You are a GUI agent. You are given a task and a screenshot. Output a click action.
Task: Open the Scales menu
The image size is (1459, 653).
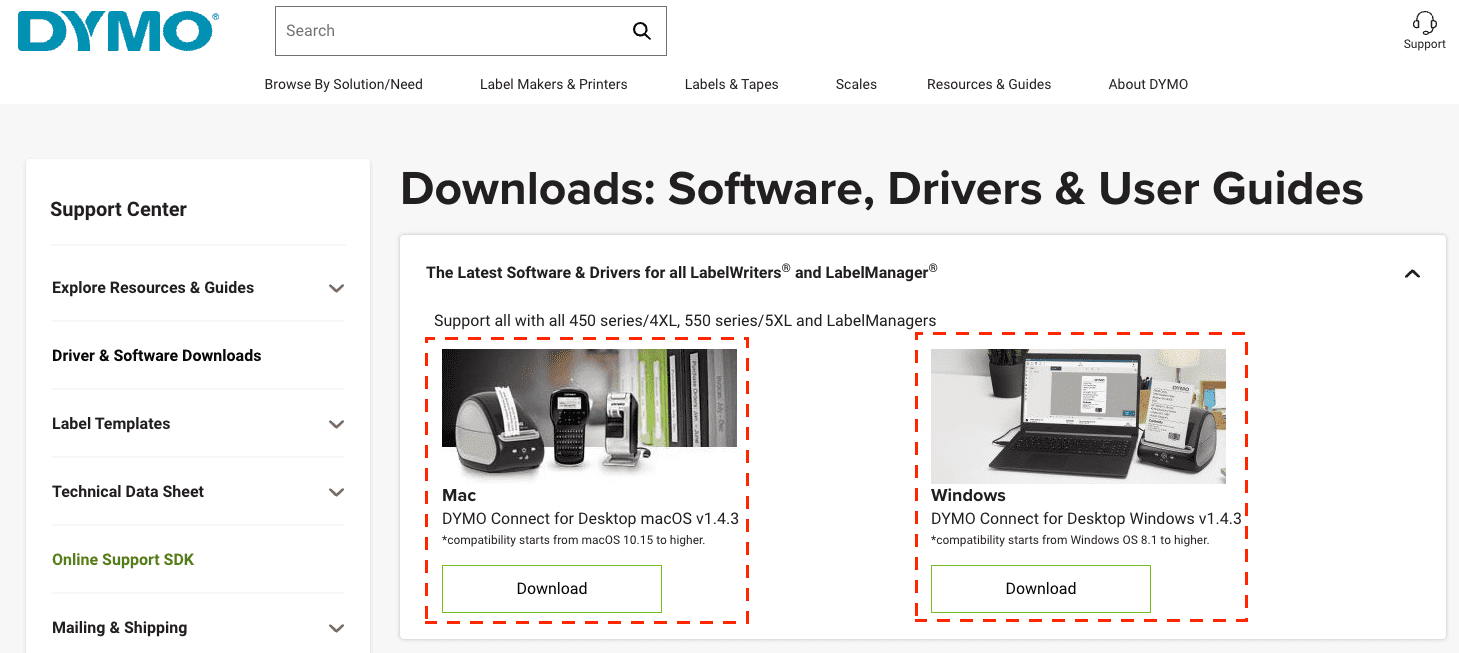tap(856, 84)
